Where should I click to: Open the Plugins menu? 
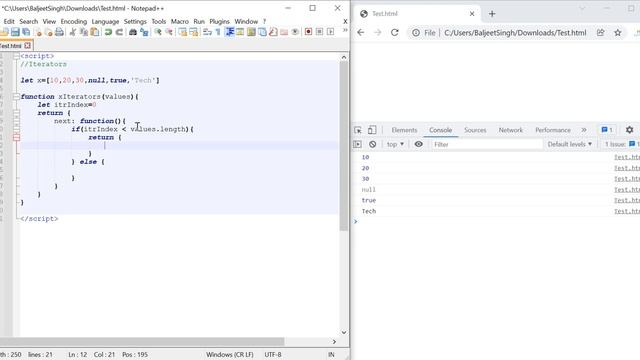219,21
